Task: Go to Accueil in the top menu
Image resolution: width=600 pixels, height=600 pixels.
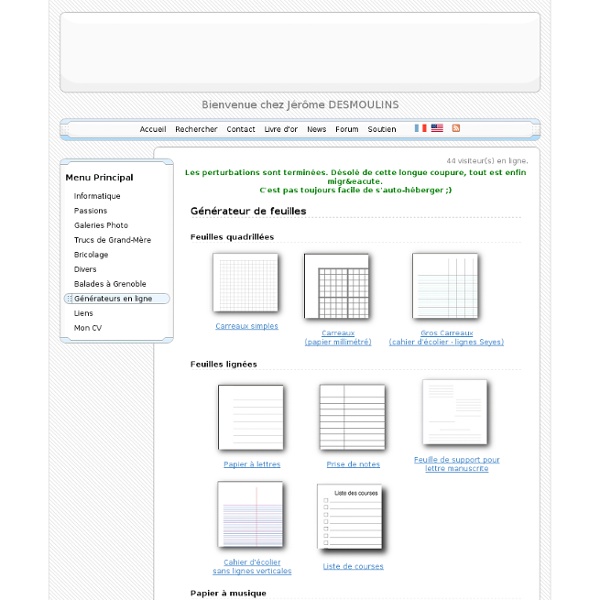Action: point(153,129)
